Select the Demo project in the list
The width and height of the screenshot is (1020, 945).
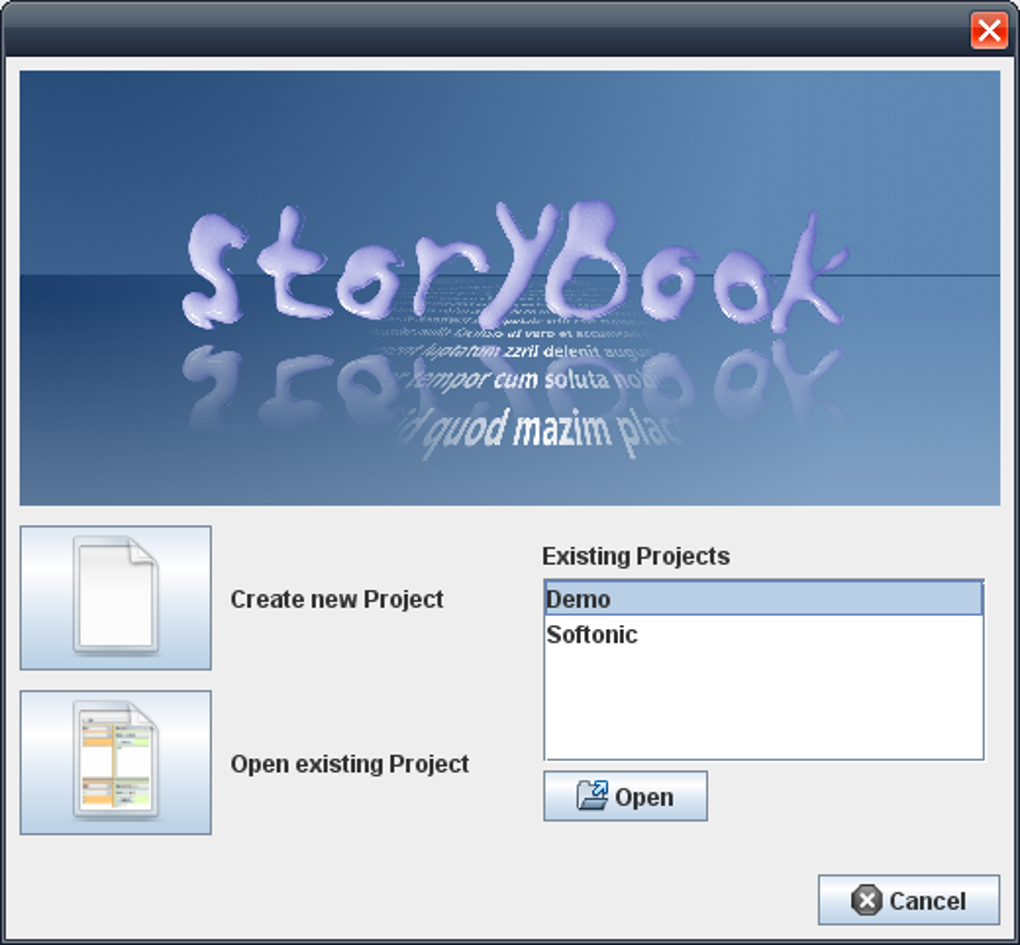click(x=764, y=598)
